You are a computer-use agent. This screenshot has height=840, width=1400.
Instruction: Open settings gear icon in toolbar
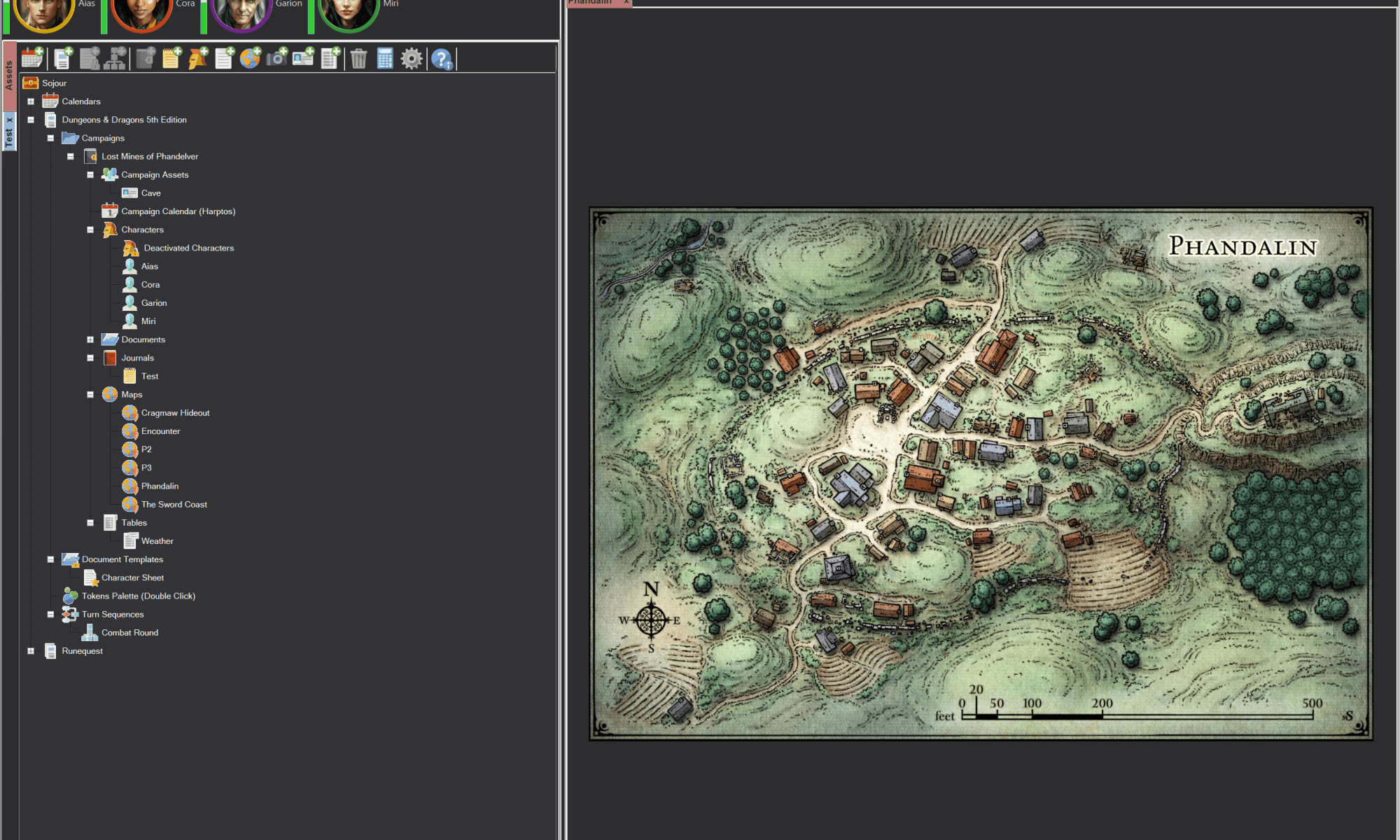pyautogui.click(x=412, y=59)
